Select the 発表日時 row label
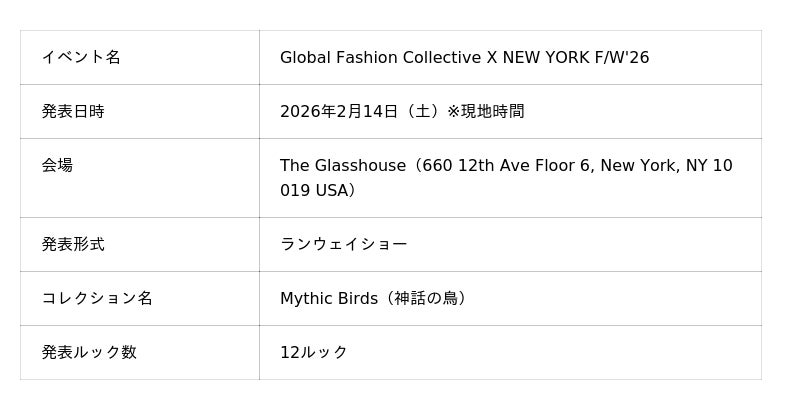Viewport: 800px width, 410px height. coord(73,112)
